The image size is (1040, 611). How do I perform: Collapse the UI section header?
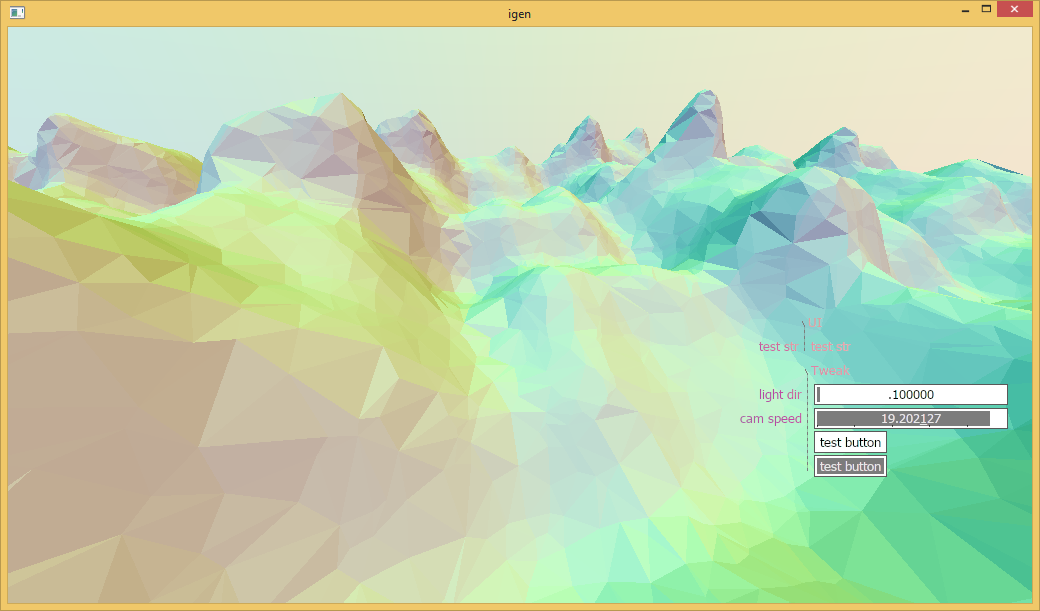click(x=816, y=323)
